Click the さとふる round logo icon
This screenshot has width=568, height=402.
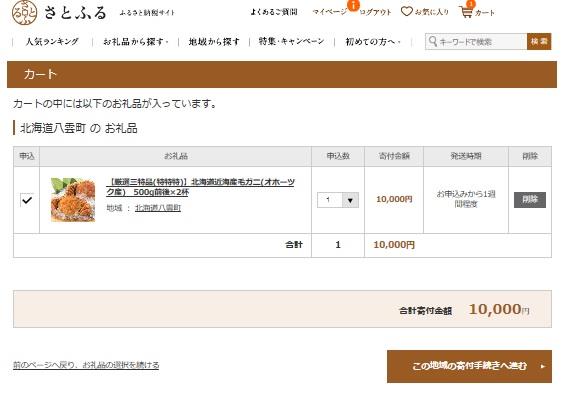pos(24,12)
